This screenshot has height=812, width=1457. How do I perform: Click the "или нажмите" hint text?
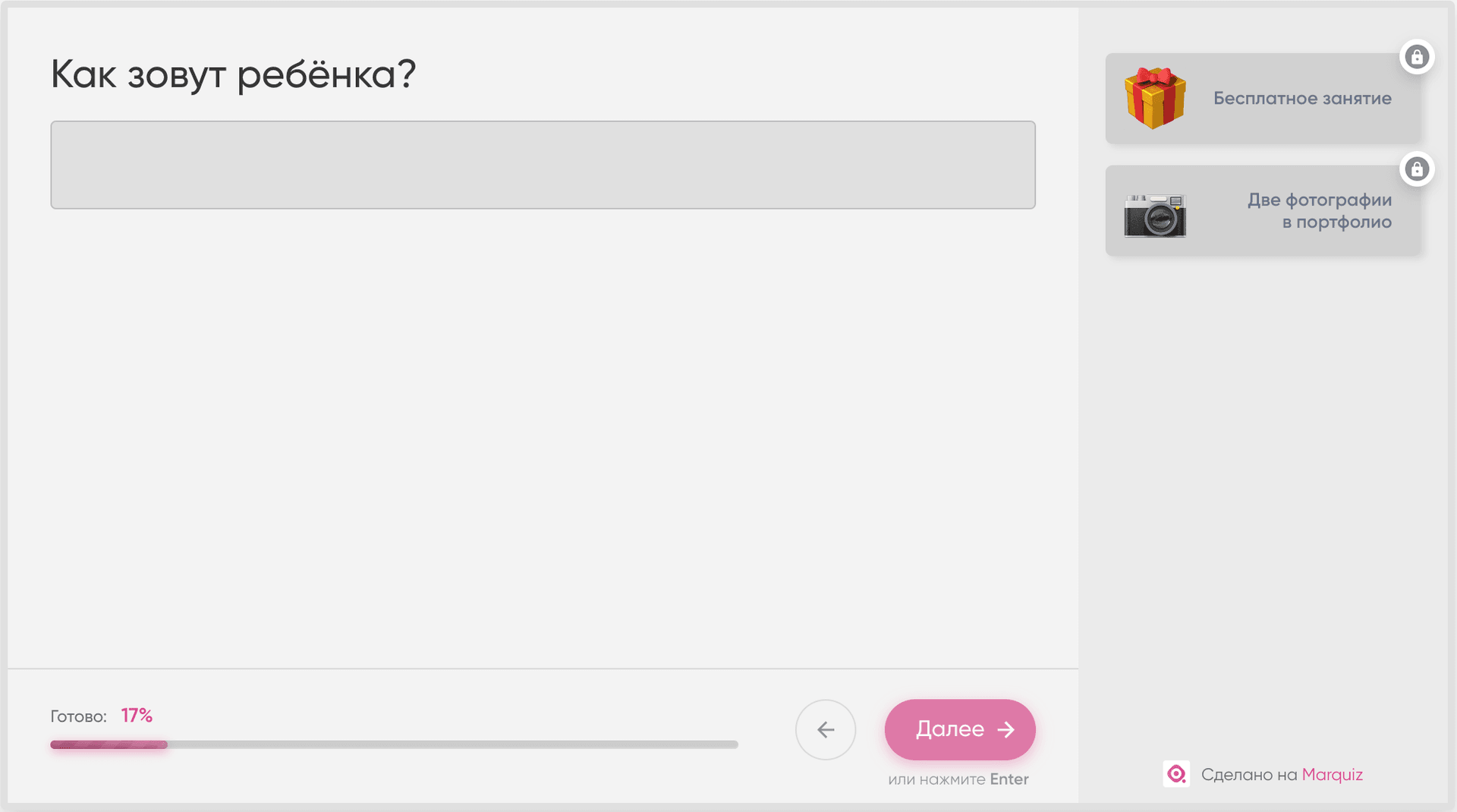coord(936,779)
